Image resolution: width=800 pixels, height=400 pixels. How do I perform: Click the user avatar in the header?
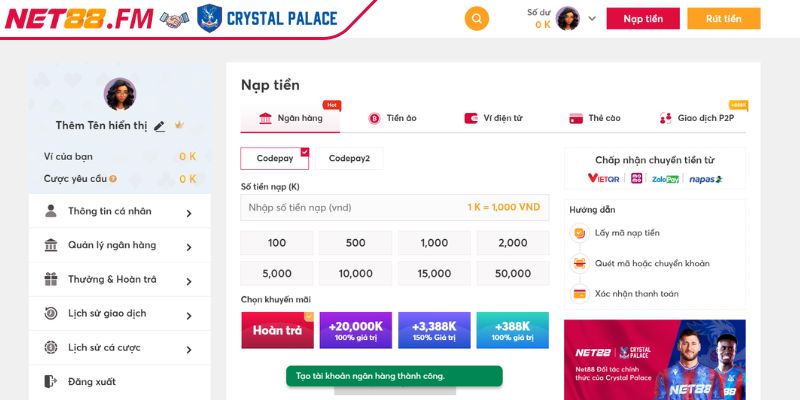coord(568,18)
